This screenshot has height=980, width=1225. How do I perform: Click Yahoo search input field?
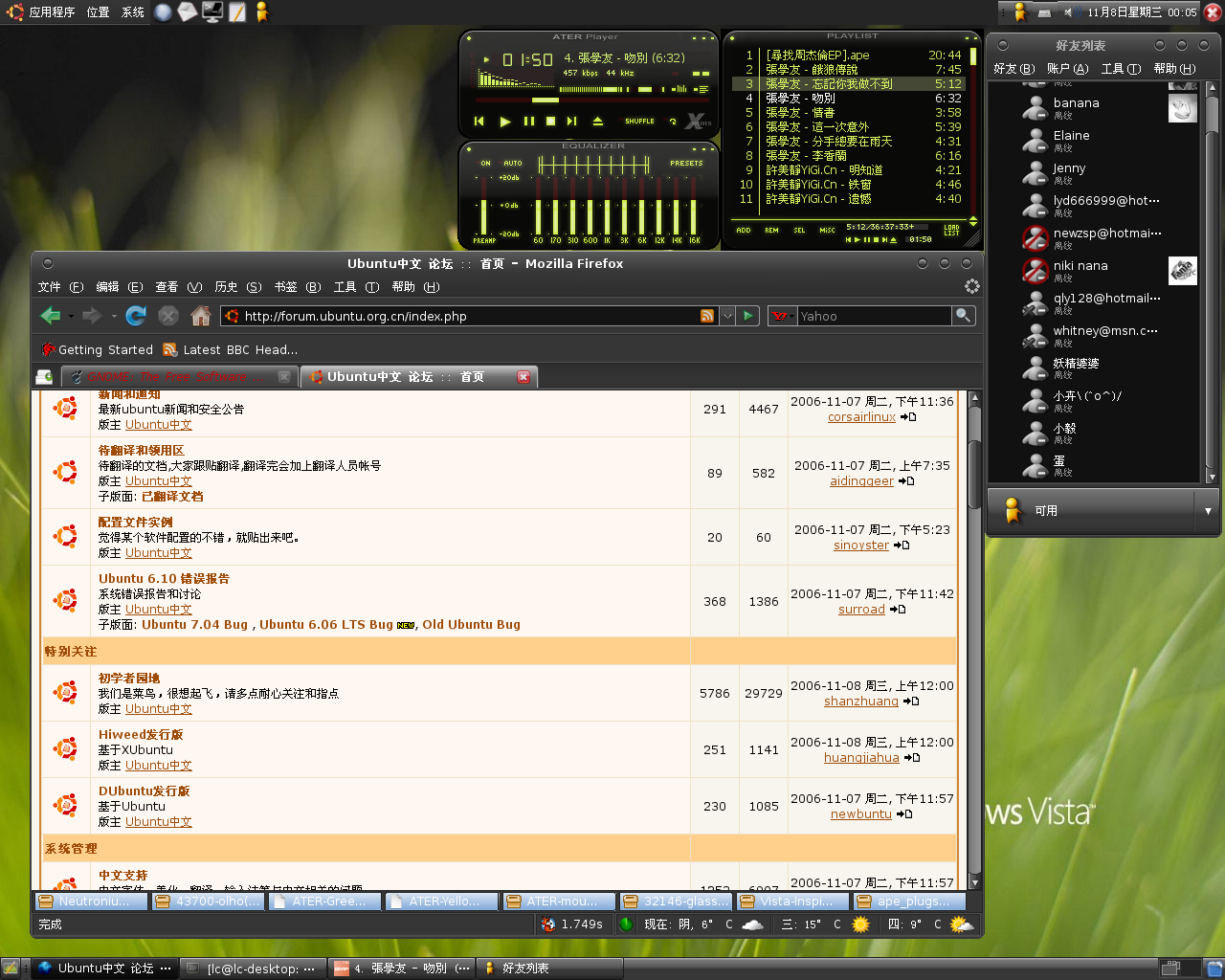875,316
